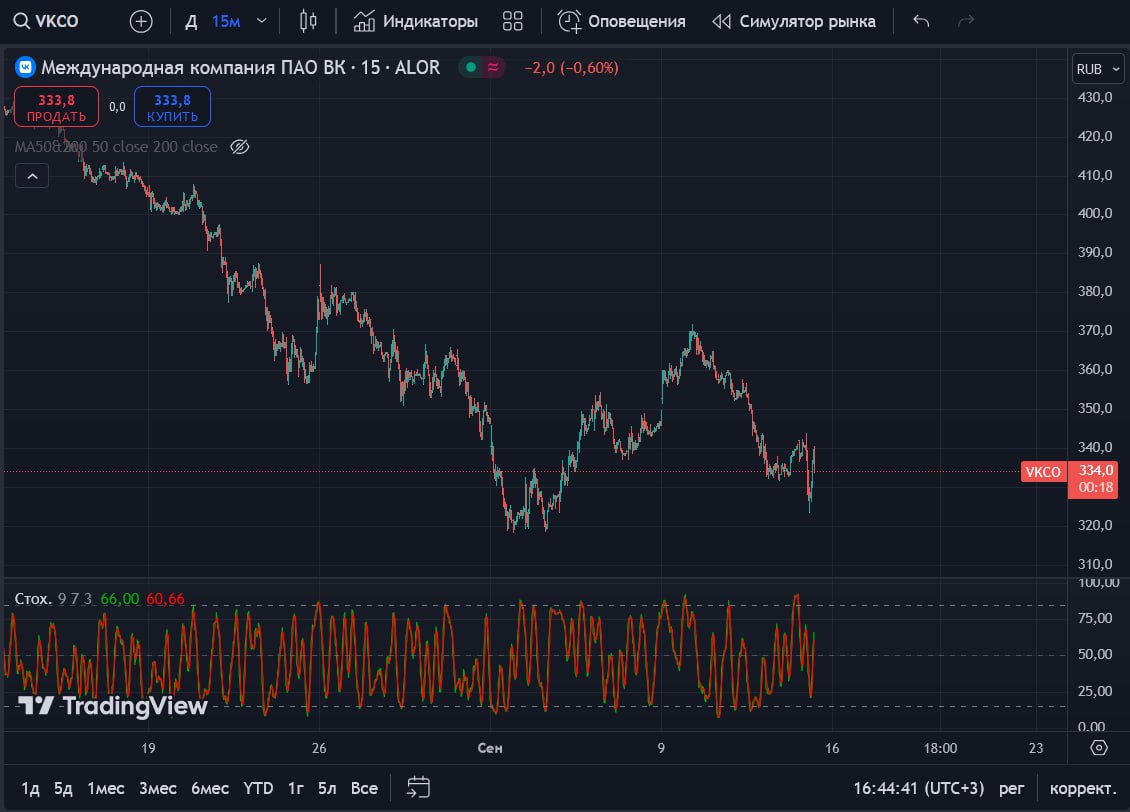
Task: Click the green market status dot
Action: point(471,67)
